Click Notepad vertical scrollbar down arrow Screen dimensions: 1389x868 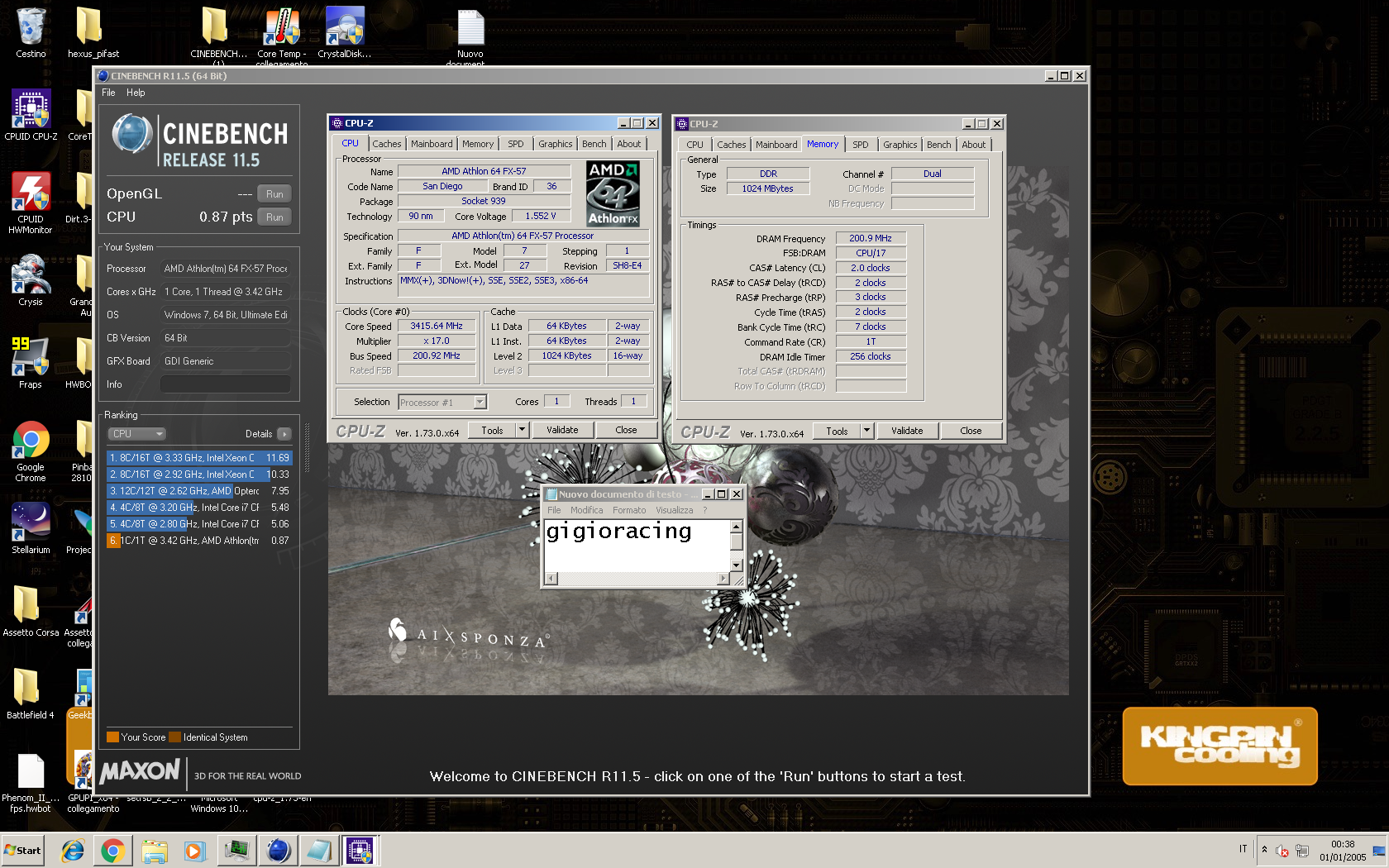click(x=737, y=565)
